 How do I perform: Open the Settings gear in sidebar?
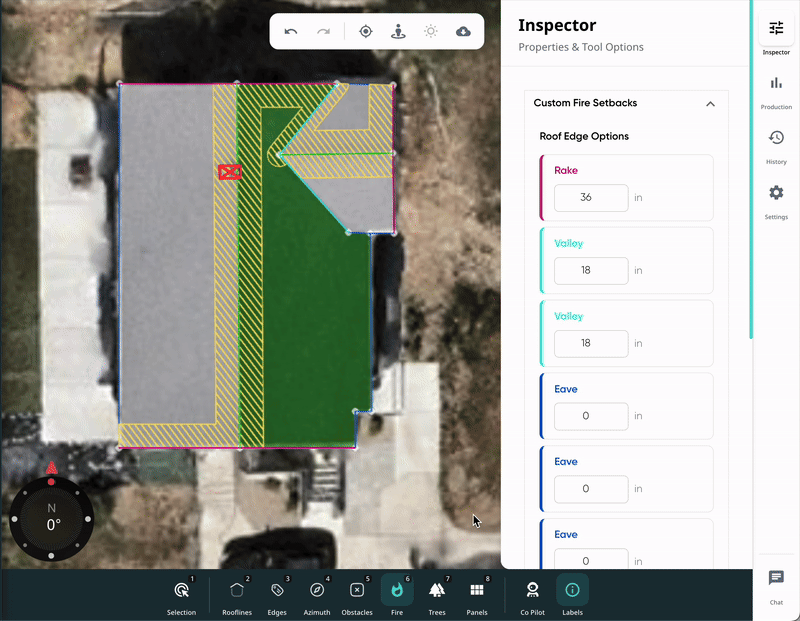776,199
